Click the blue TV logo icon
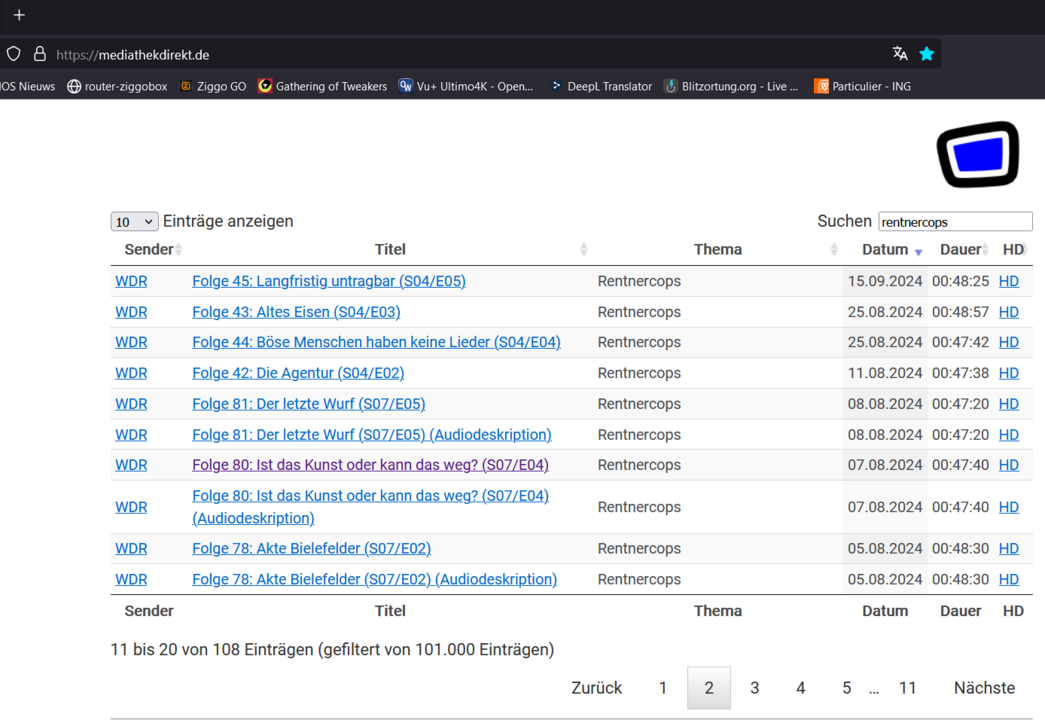Image resolution: width=1045 pixels, height=720 pixels. tap(977, 155)
